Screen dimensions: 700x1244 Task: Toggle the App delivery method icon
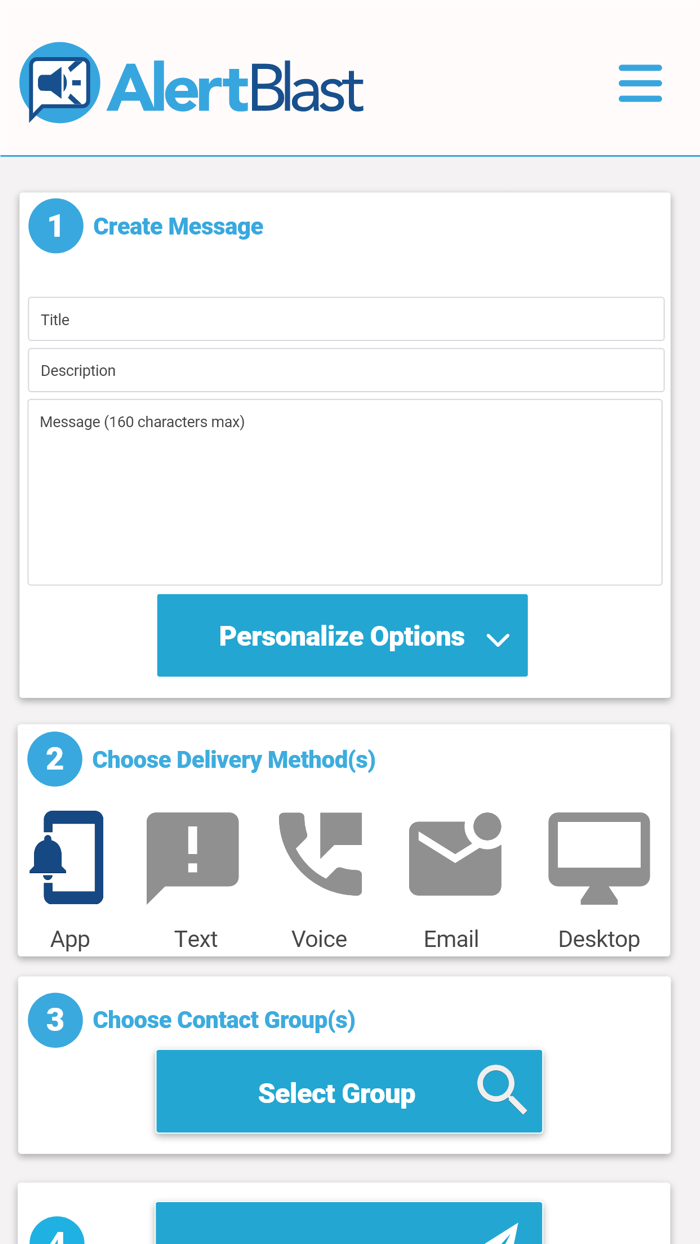coord(68,859)
